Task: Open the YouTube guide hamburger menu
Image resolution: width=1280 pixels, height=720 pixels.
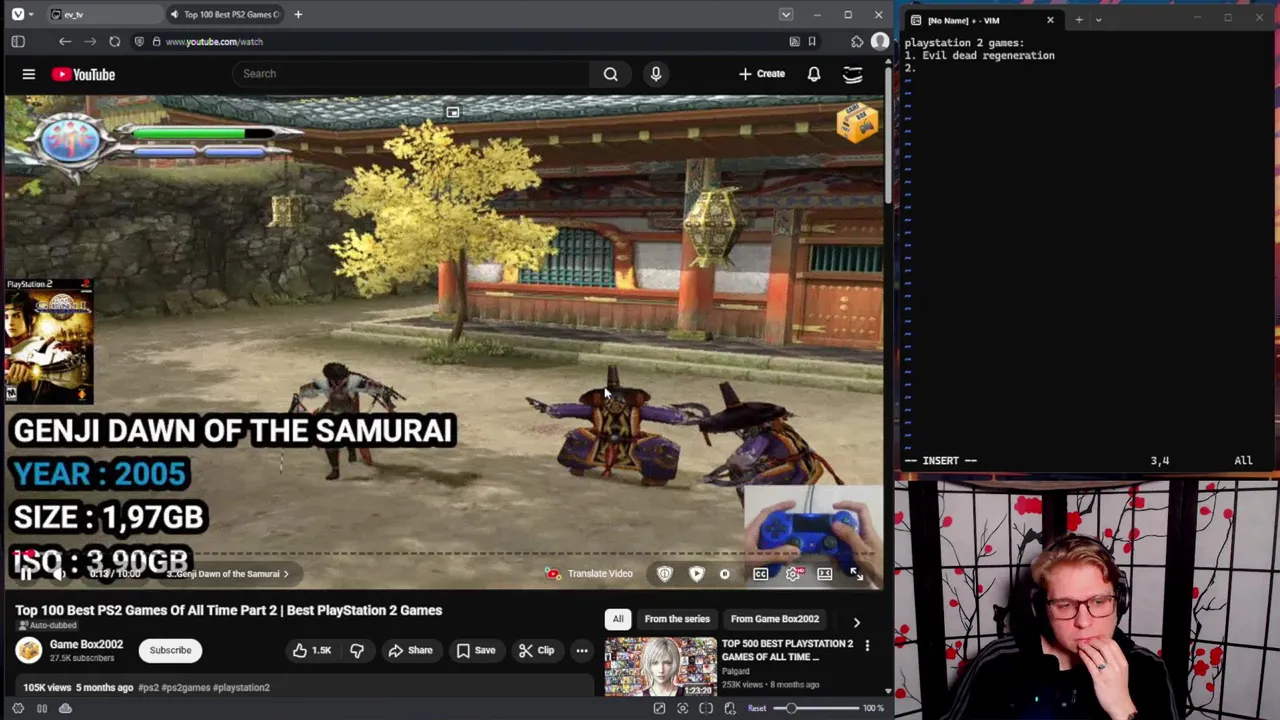Action: pos(29,74)
